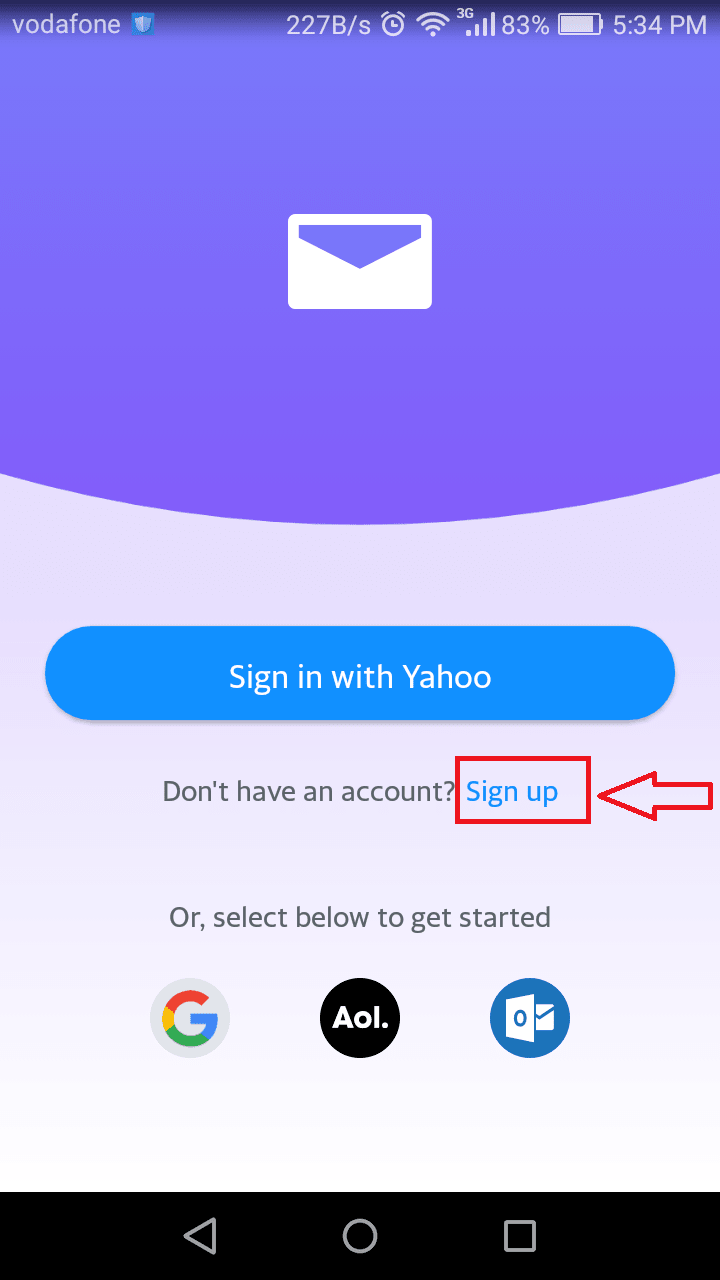Click the red arrow annotation
This screenshot has height=1280, width=720.
(x=655, y=796)
